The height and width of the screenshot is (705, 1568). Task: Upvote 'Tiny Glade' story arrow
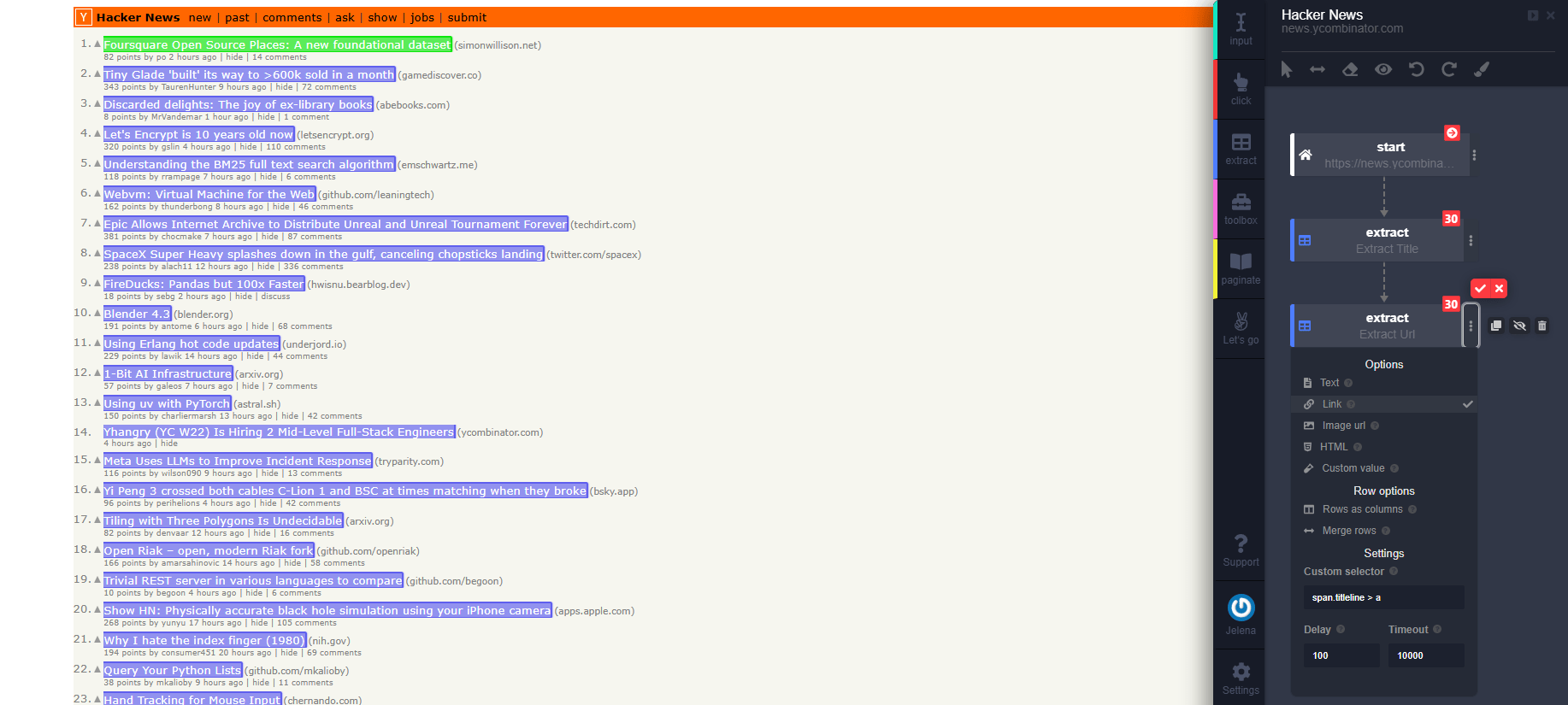[97, 73]
